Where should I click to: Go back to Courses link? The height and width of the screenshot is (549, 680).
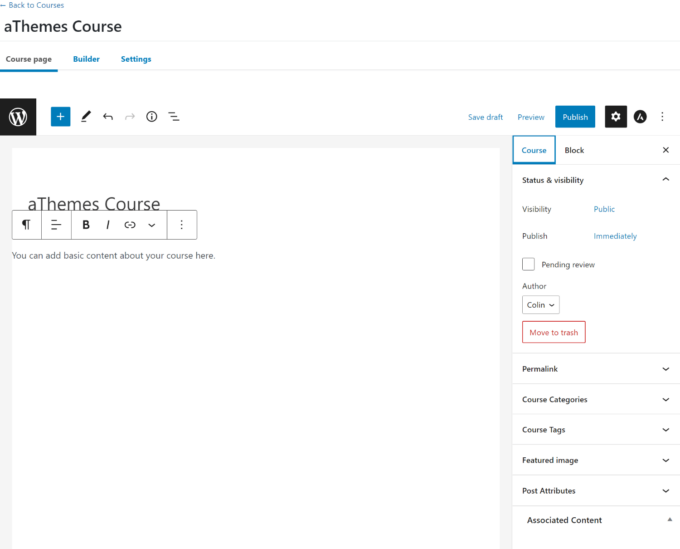pos(32,5)
